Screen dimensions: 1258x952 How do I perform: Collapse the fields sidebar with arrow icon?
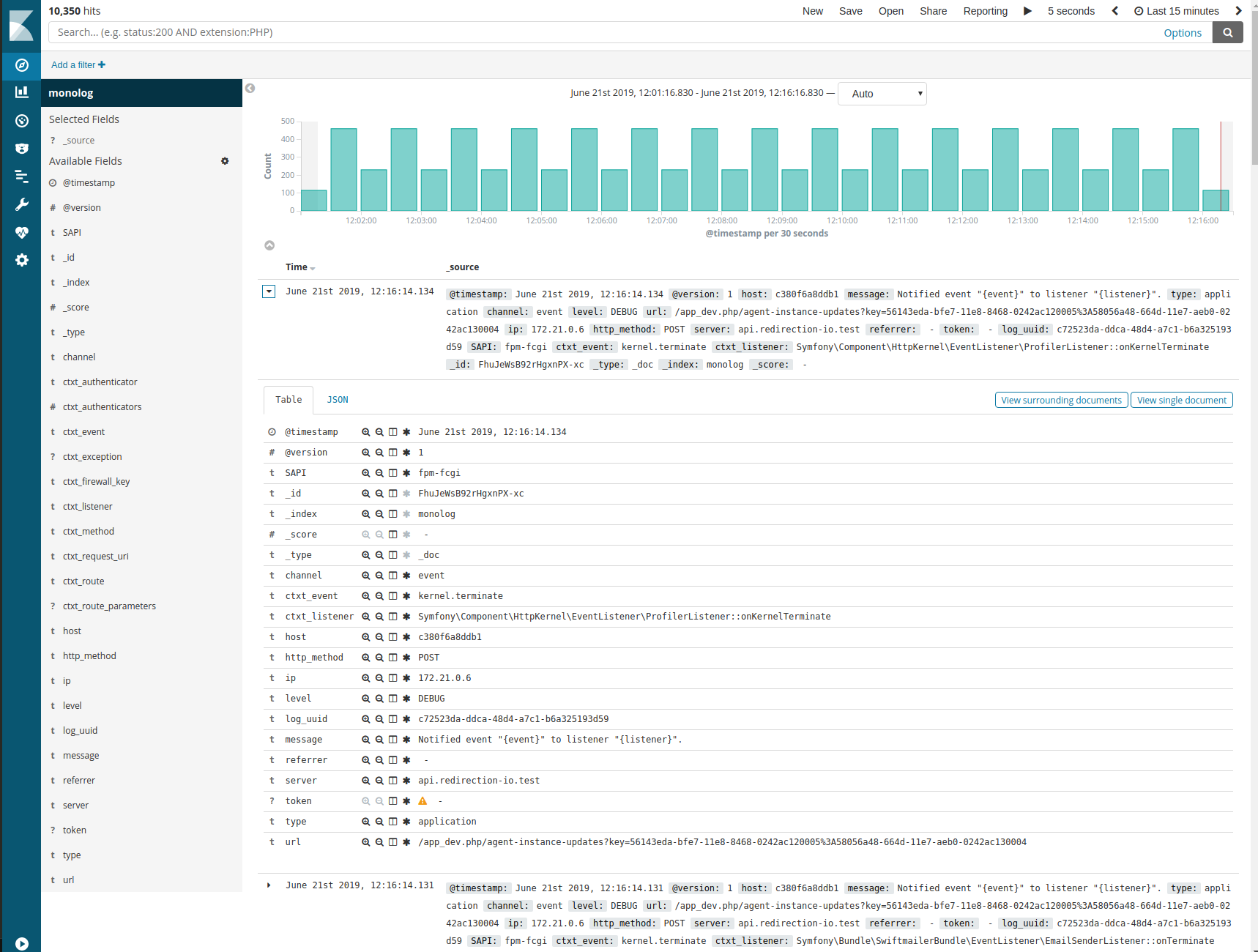[x=250, y=89]
